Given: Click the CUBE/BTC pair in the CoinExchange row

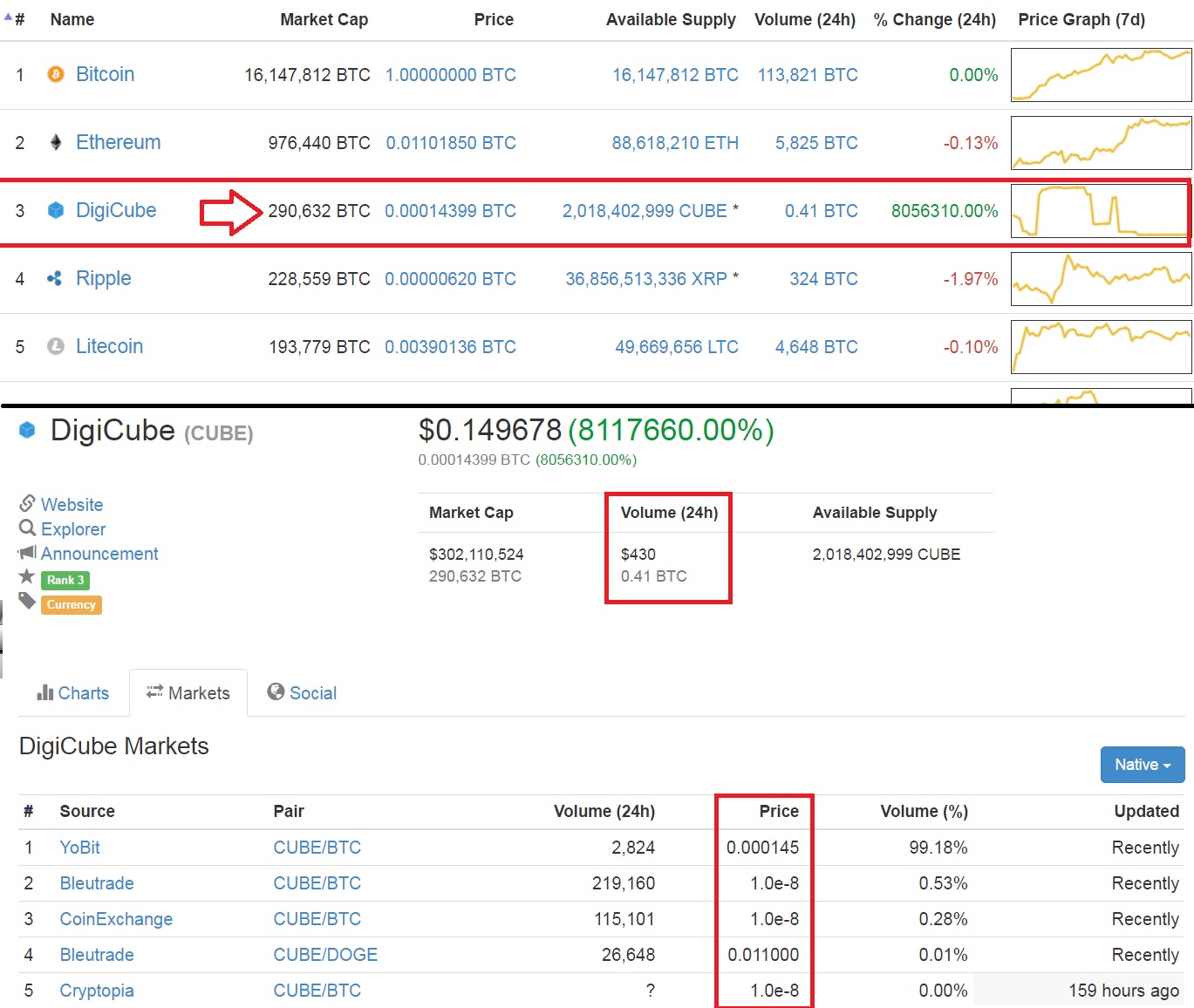Looking at the screenshot, I should tap(317, 919).
